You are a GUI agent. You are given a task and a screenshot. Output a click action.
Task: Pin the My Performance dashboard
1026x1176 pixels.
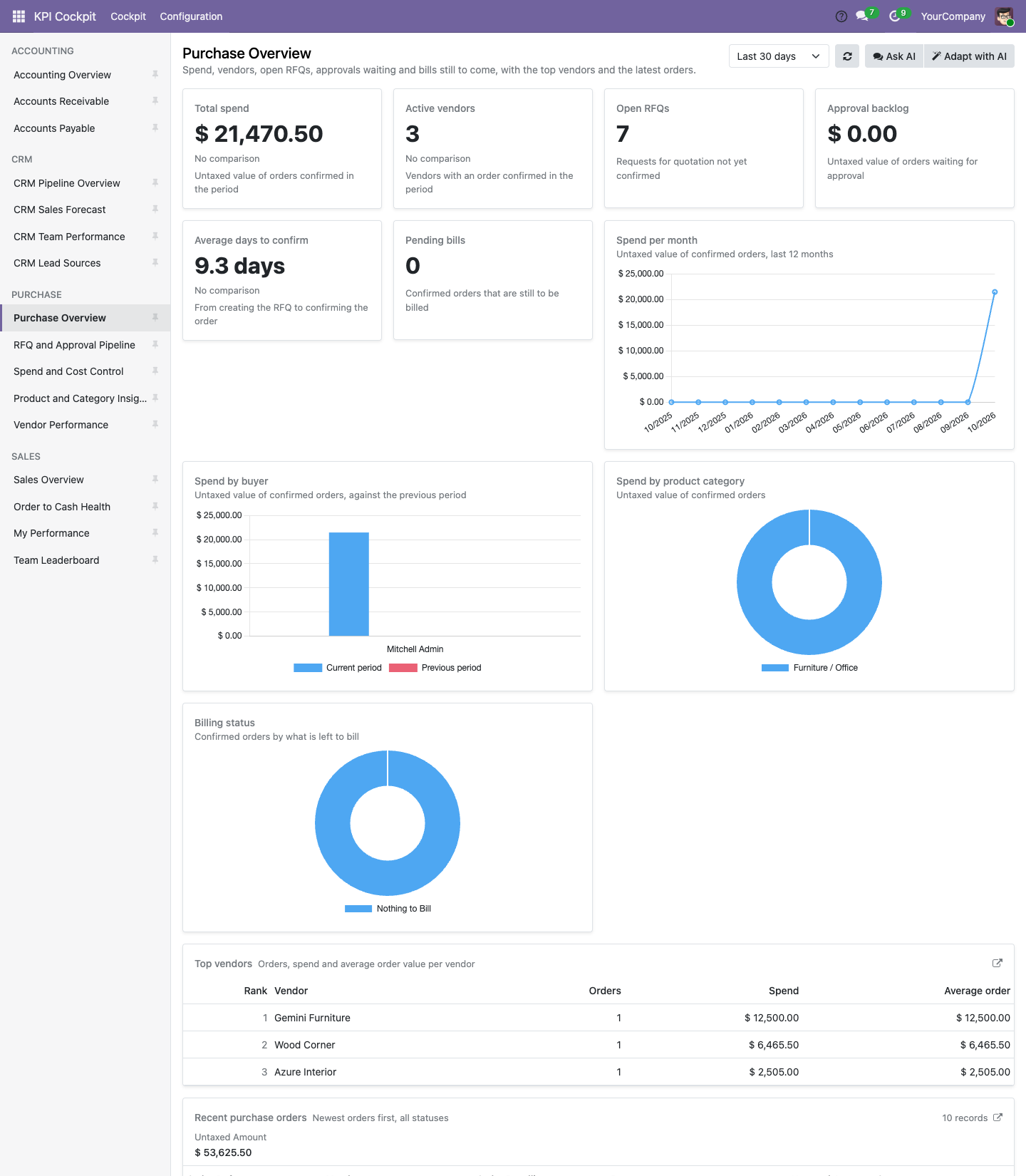[x=155, y=533]
